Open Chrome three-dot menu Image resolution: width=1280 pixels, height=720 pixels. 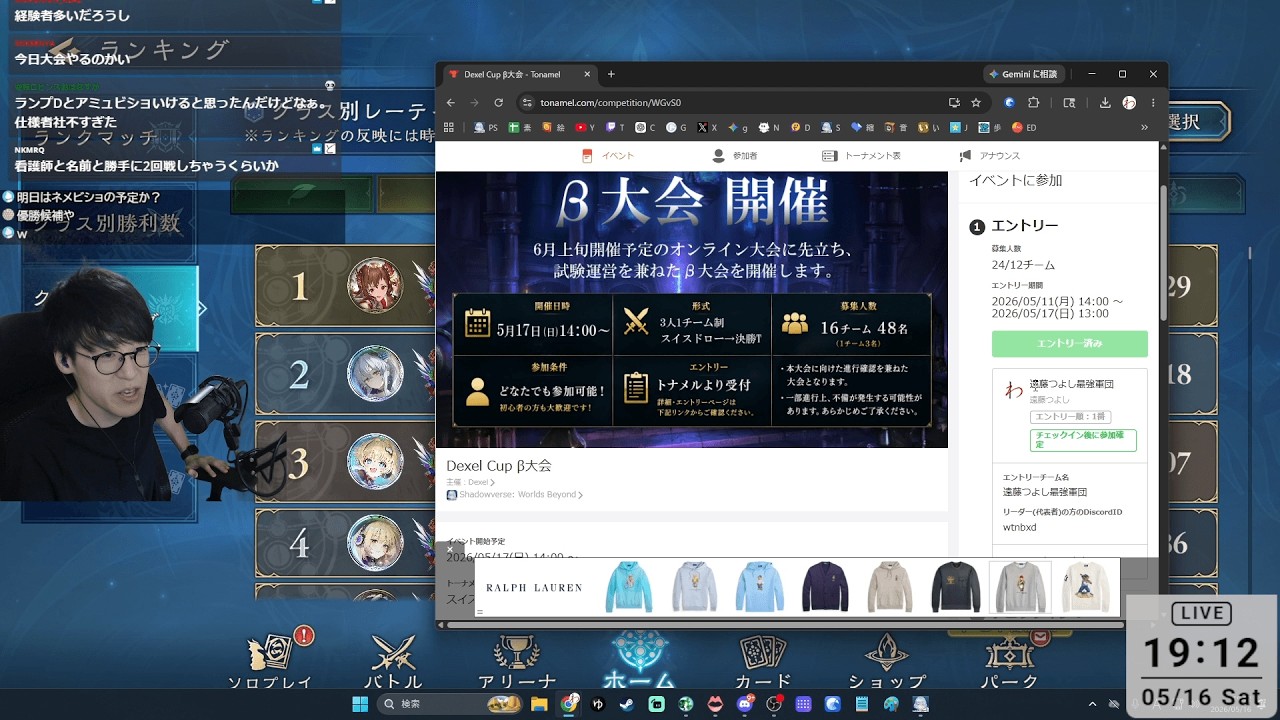coord(1153,102)
